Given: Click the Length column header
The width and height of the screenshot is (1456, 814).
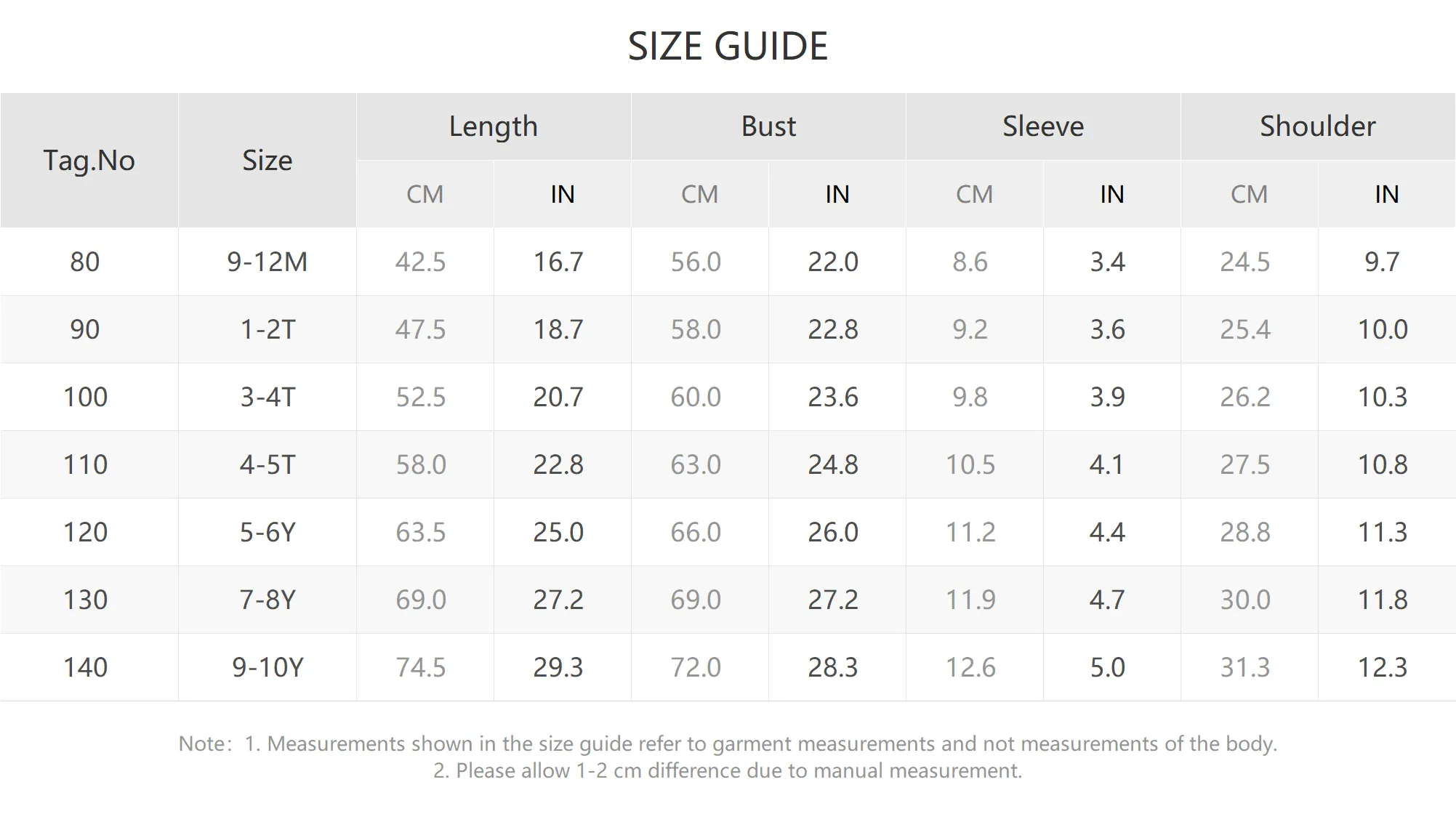Looking at the screenshot, I should coord(494,126).
